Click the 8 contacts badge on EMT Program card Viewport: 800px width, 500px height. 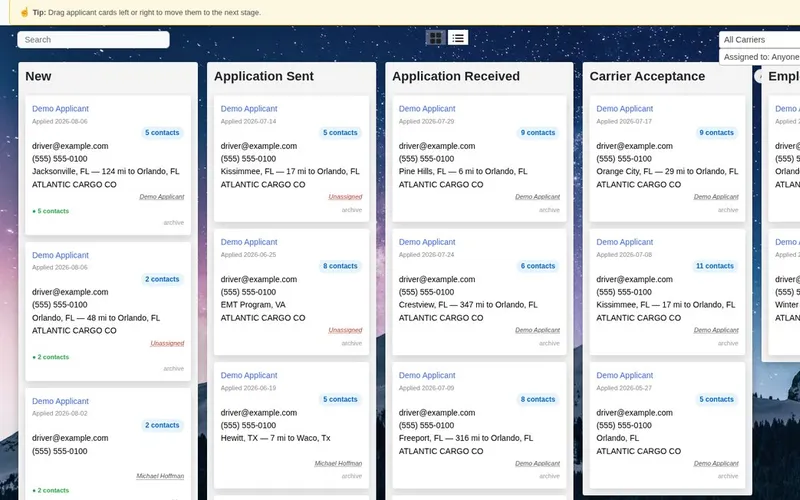coord(340,266)
